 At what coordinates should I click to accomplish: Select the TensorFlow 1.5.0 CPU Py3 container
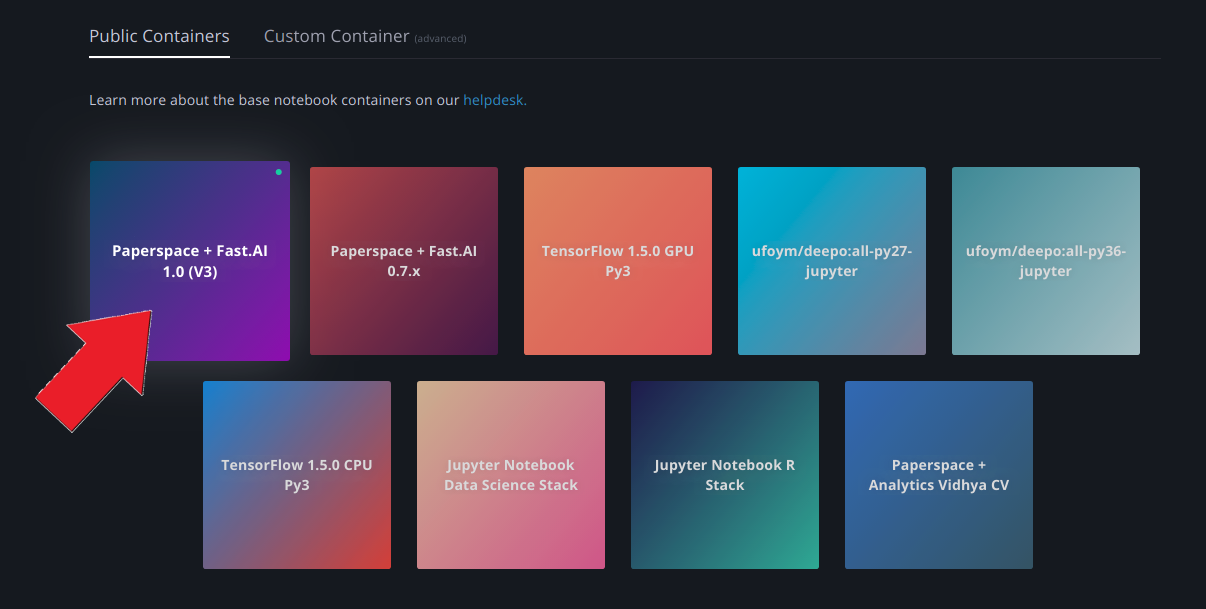[x=296, y=475]
